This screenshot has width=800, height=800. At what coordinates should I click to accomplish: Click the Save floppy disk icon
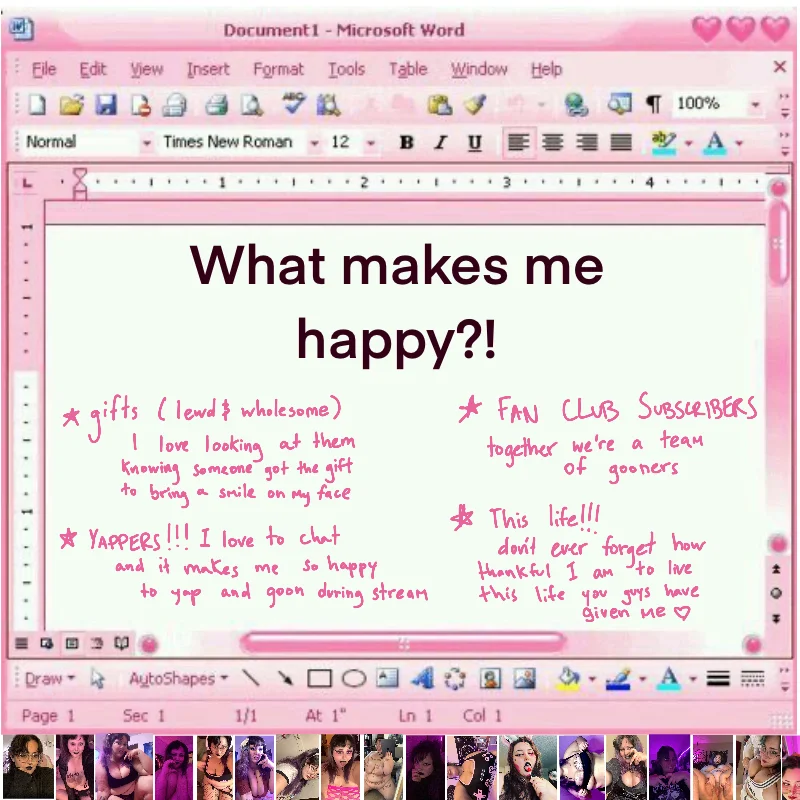click(105, 104)
